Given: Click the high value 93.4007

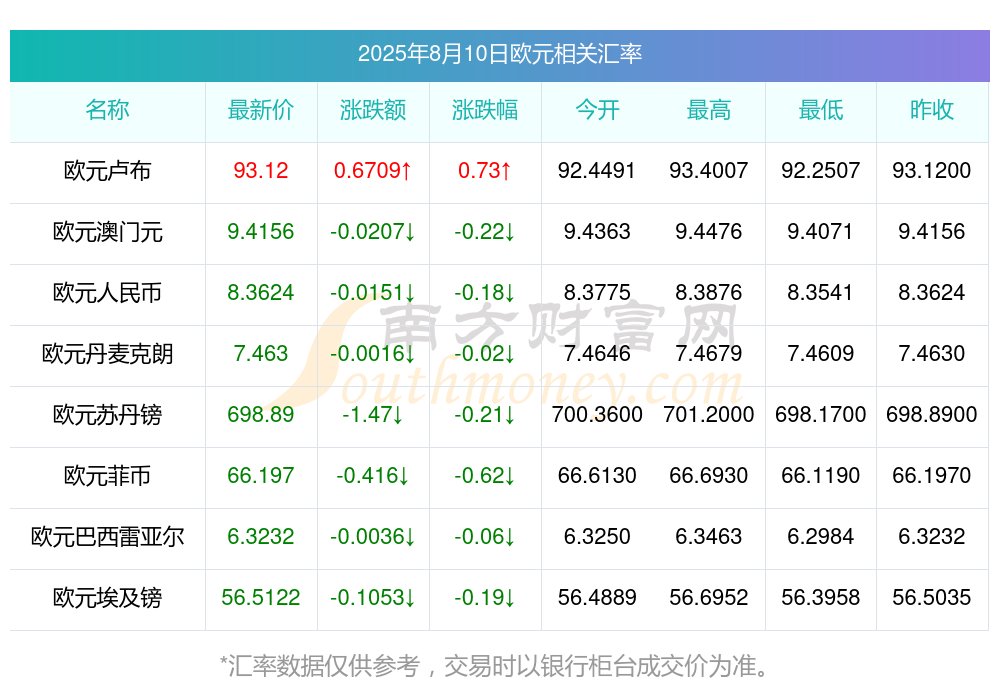Looking at the screenshot, I should coord(709,170).
